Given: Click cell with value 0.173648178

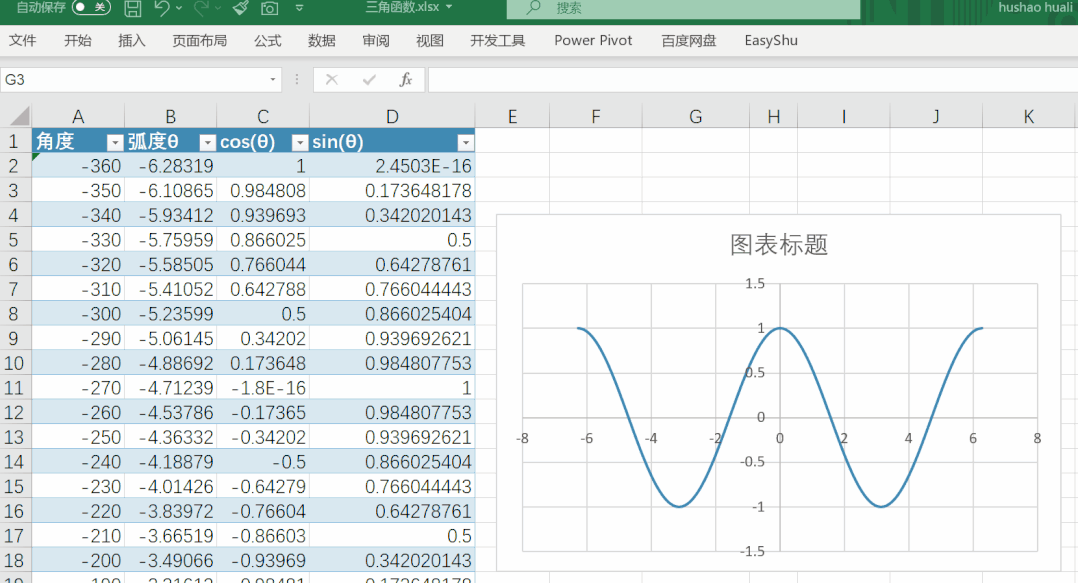Looking at the screenshot, I should coord(392,191).
